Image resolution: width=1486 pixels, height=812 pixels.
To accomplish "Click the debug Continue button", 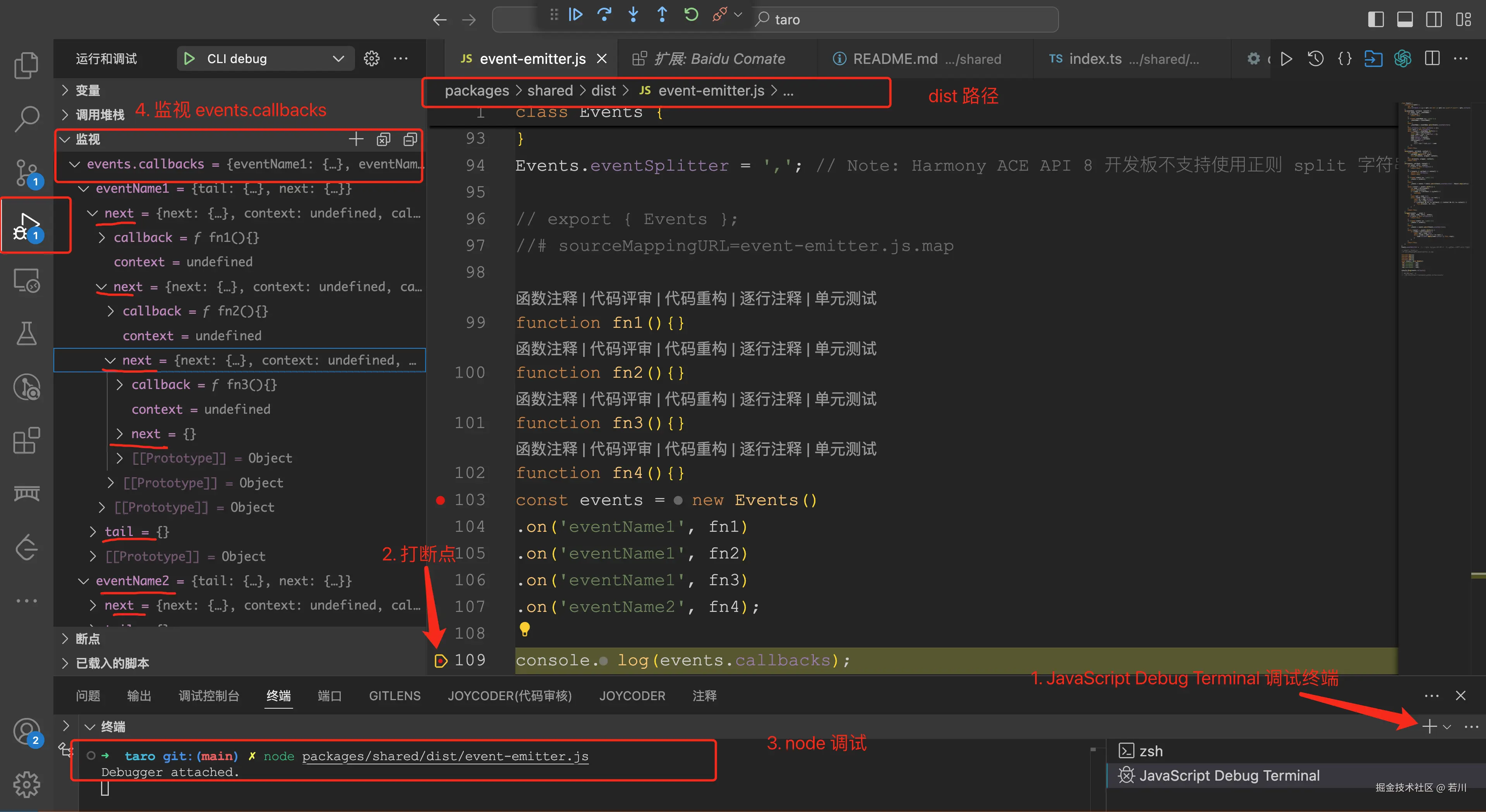I will (575, 15).
